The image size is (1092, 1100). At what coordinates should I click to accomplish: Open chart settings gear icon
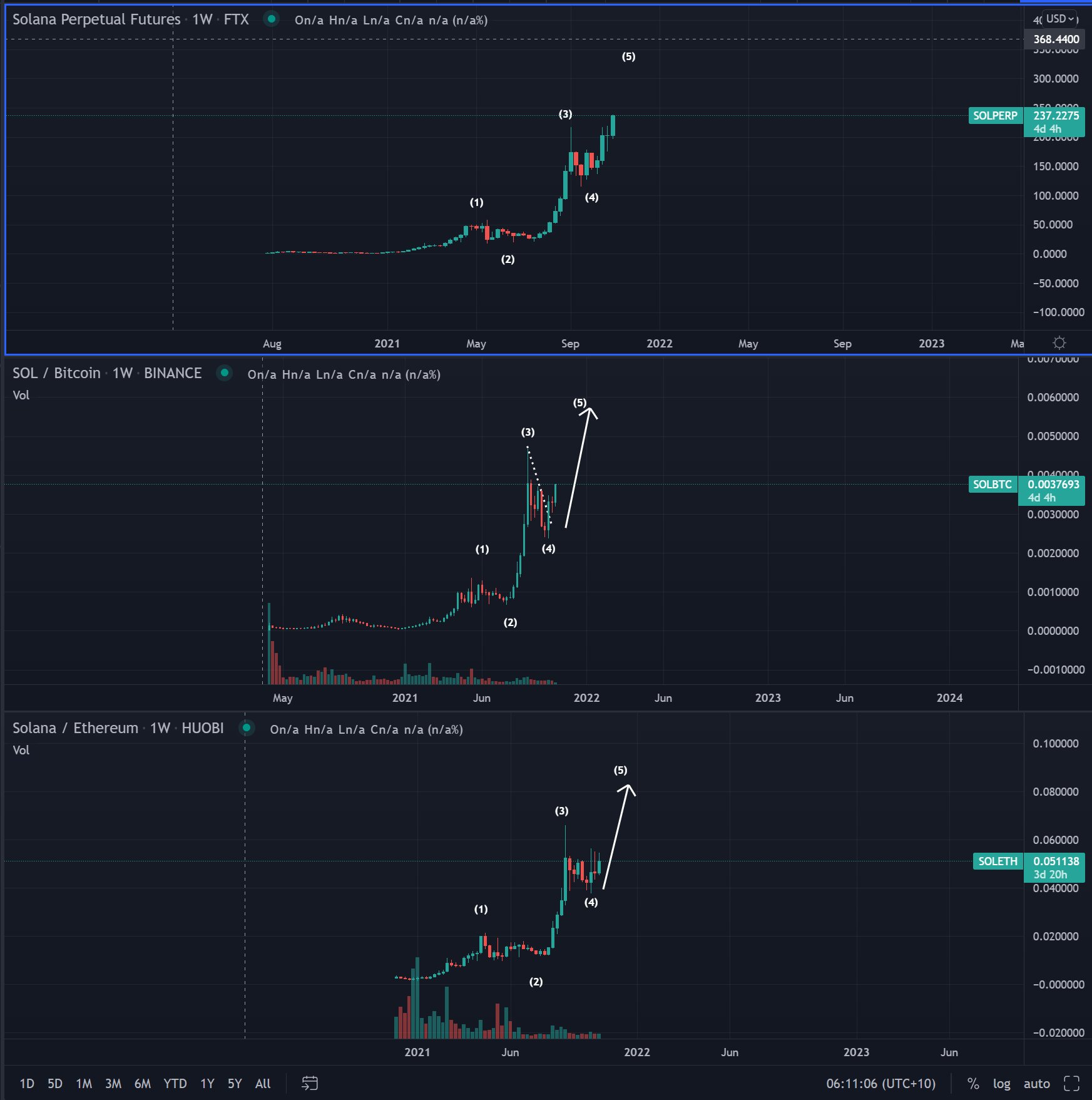point(1059,342)
